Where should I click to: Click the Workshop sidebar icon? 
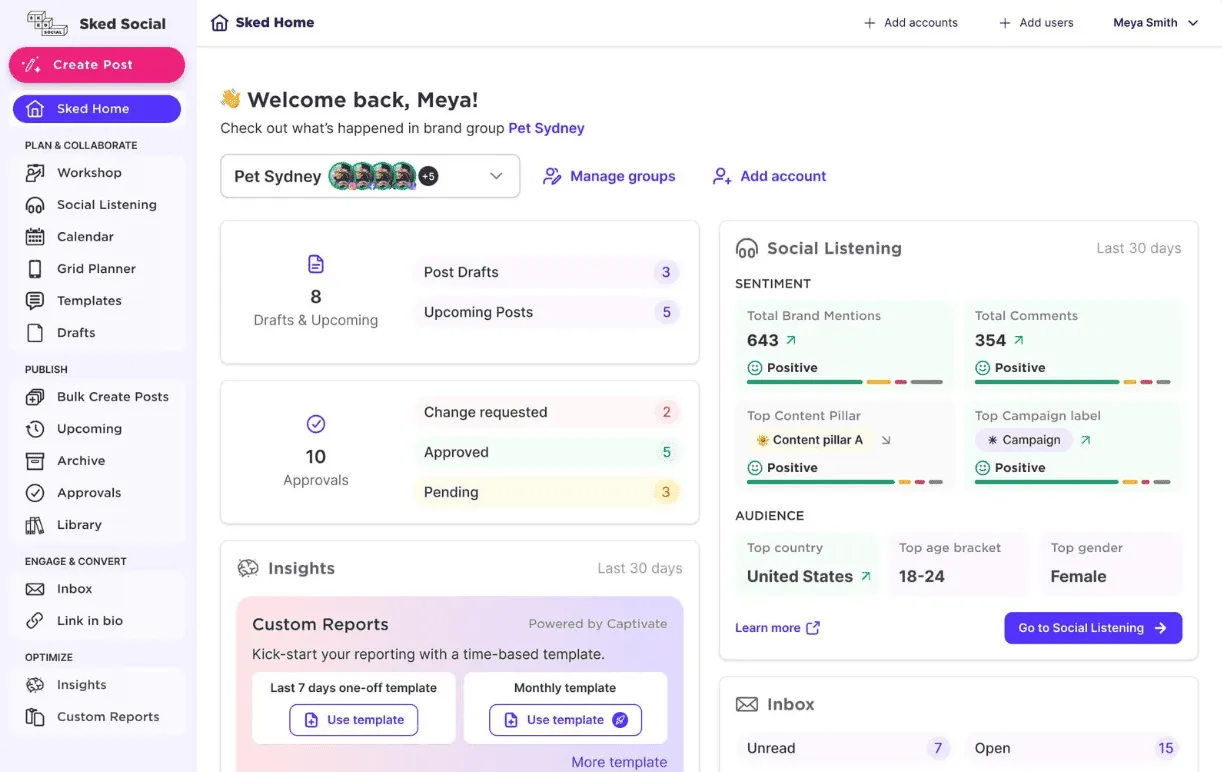pyautogui.click(x=35, y=173)
